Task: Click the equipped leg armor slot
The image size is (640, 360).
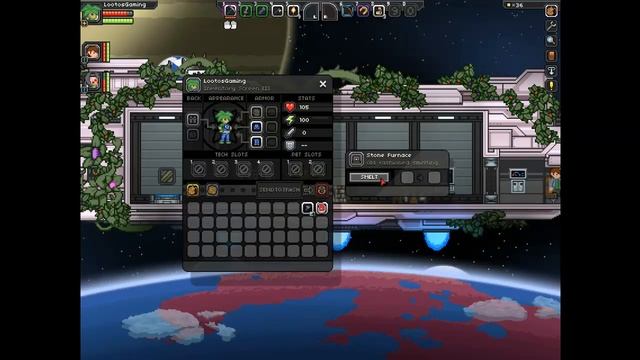Action: [x=256, y=142]
